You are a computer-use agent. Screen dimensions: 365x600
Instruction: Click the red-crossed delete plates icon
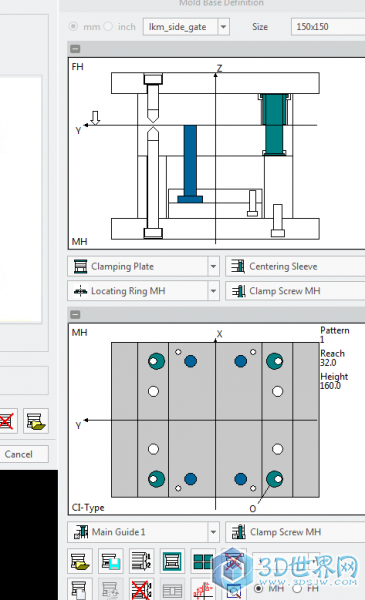tap(141, 590)
